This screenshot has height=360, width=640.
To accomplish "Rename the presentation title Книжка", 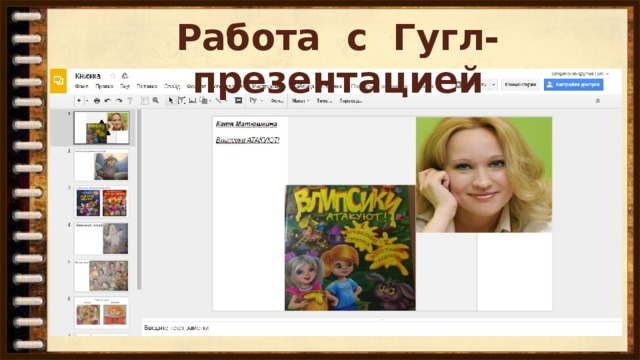I will [88, 76].
